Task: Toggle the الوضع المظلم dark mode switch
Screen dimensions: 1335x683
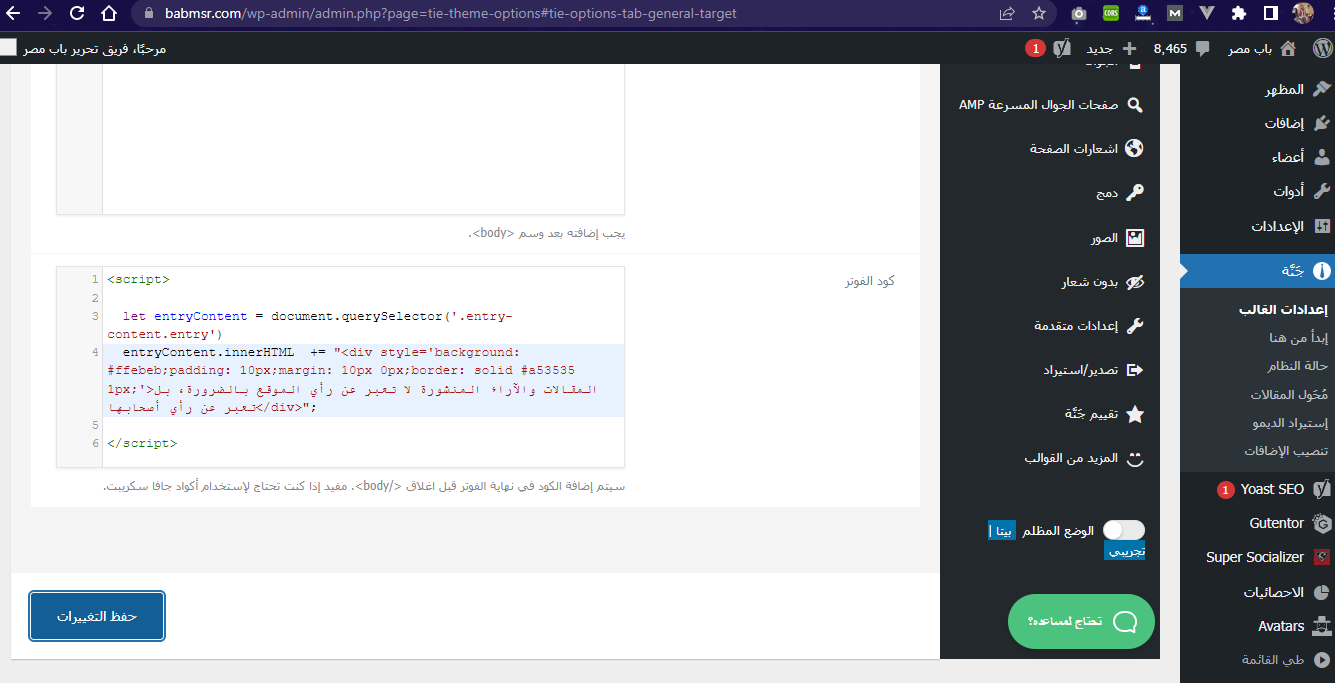Action: (1124, 530)
